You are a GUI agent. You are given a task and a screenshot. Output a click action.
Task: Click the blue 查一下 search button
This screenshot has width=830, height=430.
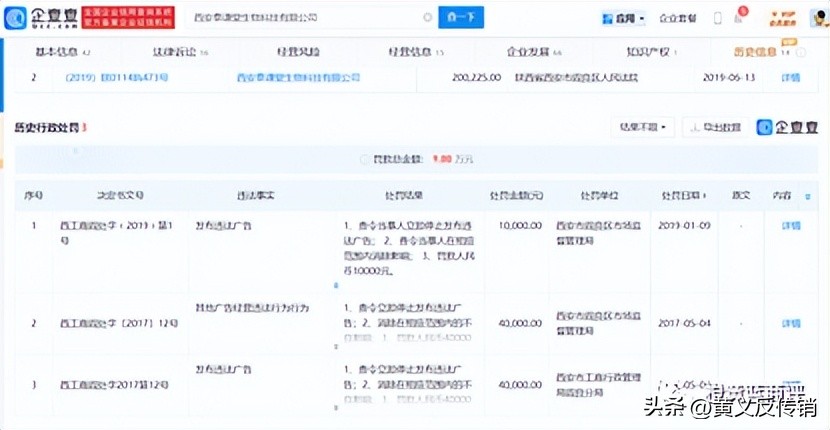coord(461,17)
